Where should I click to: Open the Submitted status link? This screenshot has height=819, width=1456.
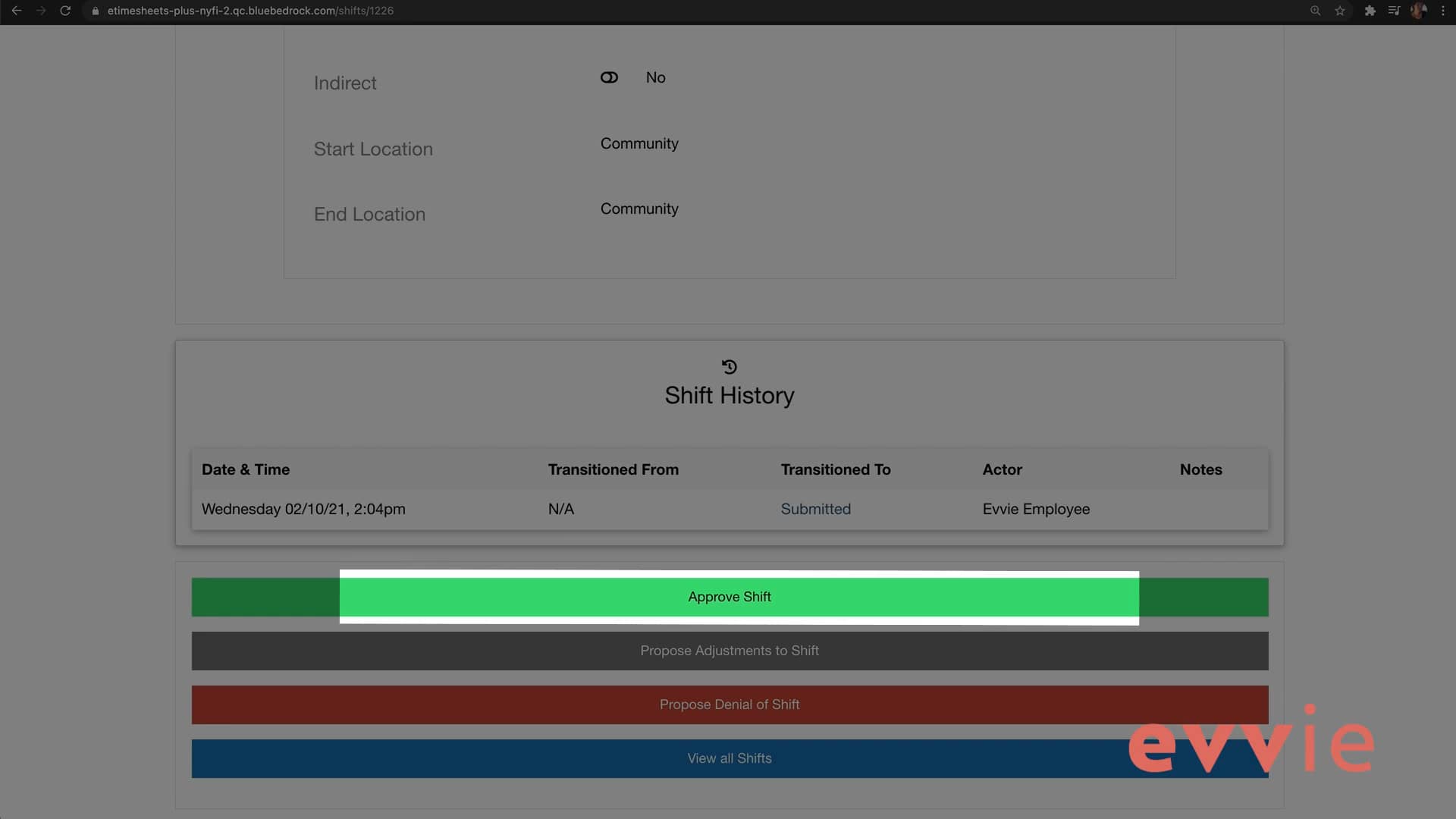(x=815, y=509)
